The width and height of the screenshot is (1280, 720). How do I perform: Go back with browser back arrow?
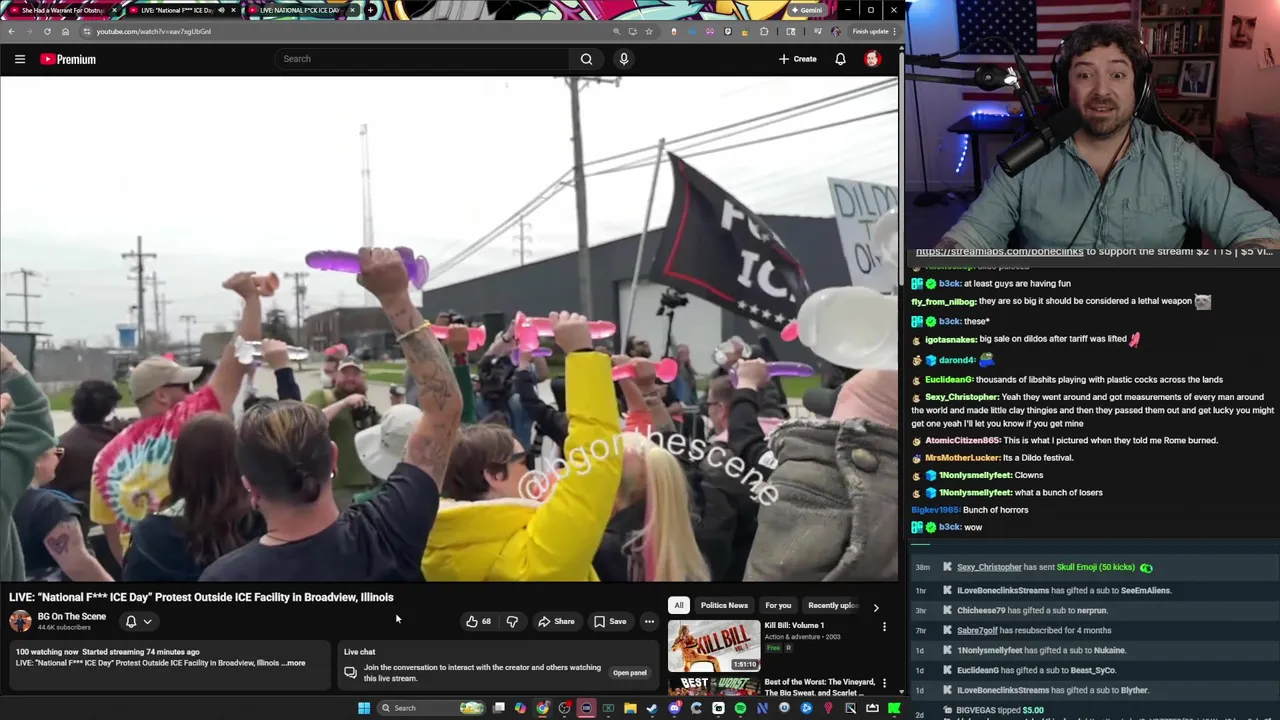(x=11, y=31)
